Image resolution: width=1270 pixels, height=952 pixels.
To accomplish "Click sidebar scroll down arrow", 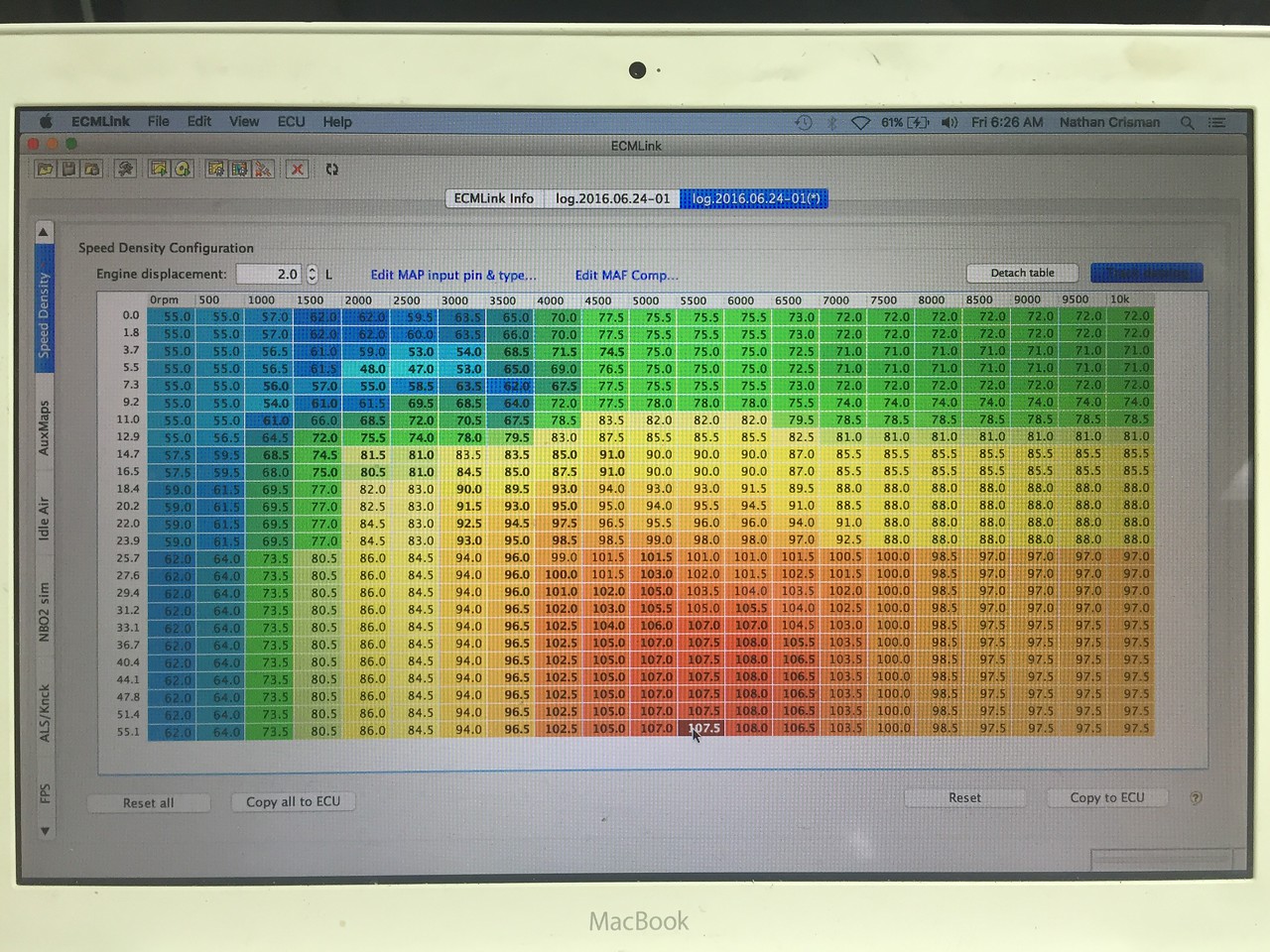I will coord(45,831).
